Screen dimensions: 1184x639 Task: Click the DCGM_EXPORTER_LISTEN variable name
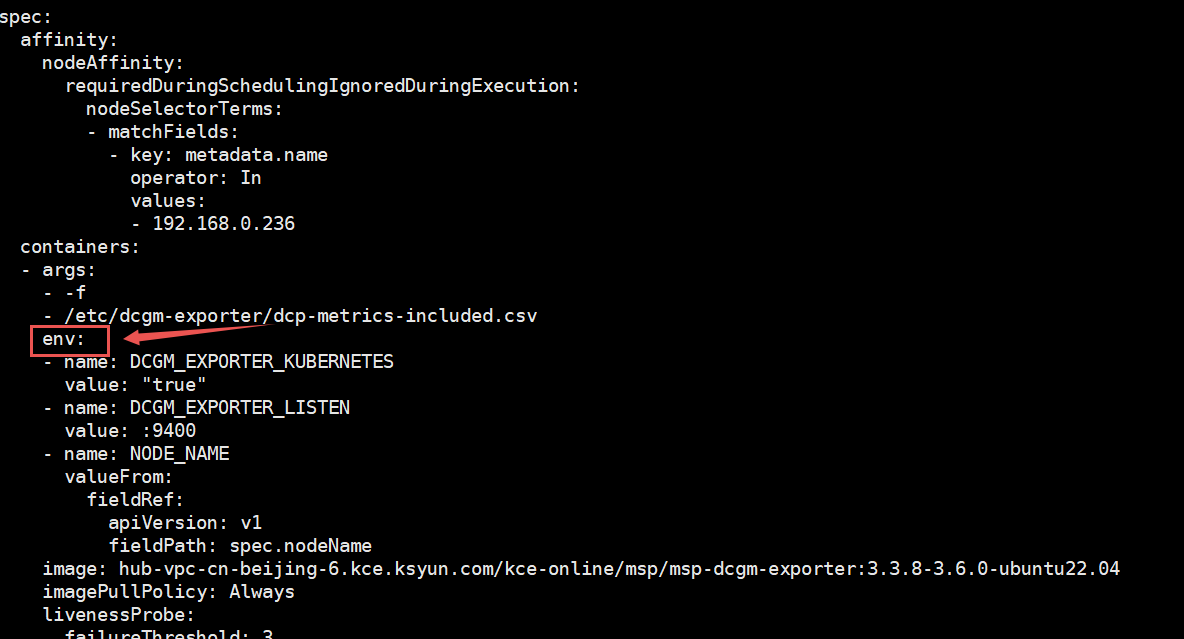click(239, 407)
